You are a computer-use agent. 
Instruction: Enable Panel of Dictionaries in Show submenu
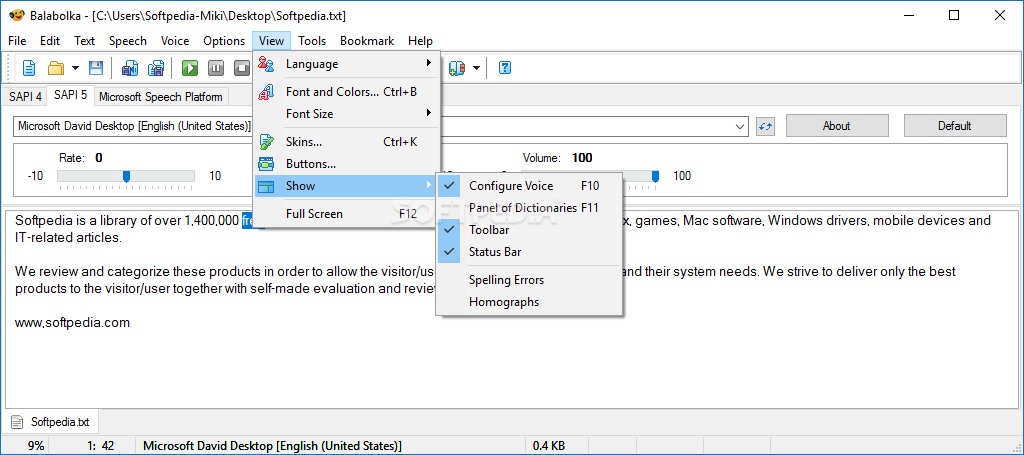coord(530,208)
